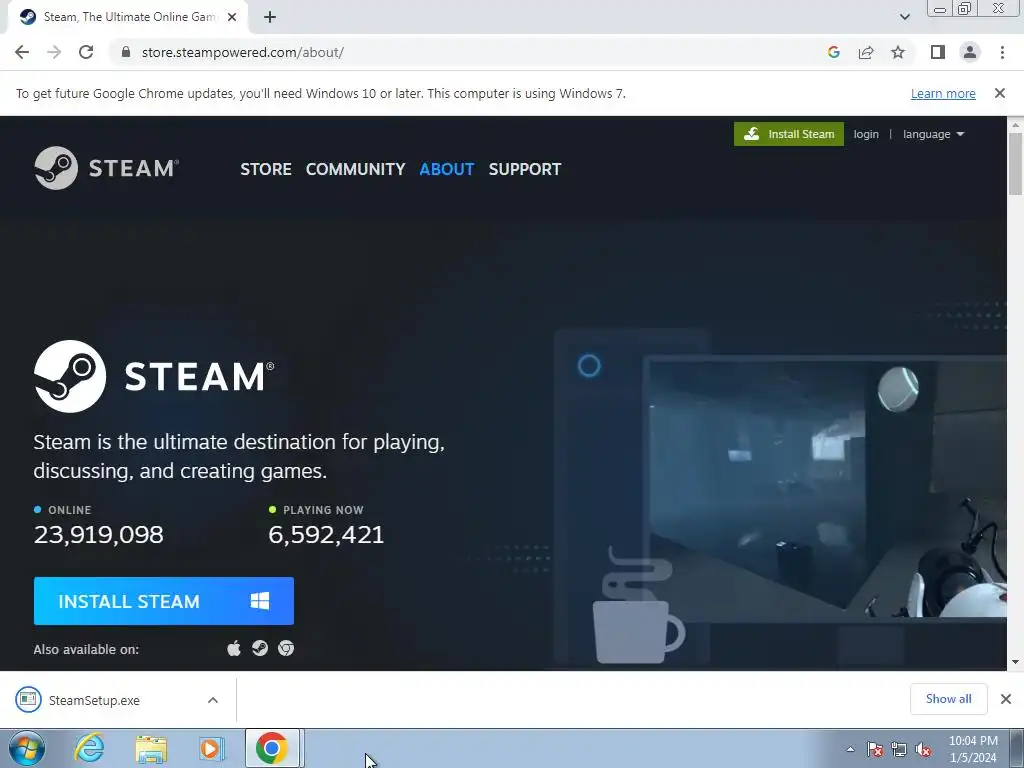Open Action Center flag icon
The width and height of the screenshot is (1024, 768).
[x=875, y=749]
